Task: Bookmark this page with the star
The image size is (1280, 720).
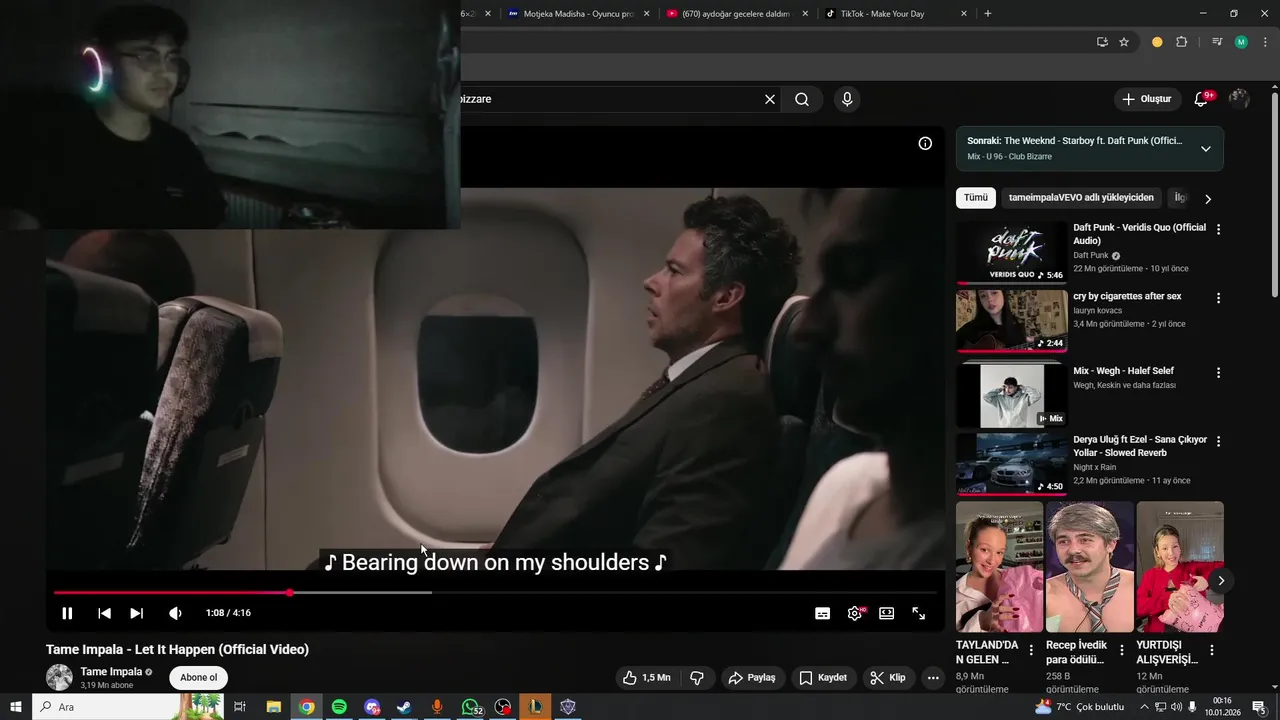Action: click(x=1124, y=42)
